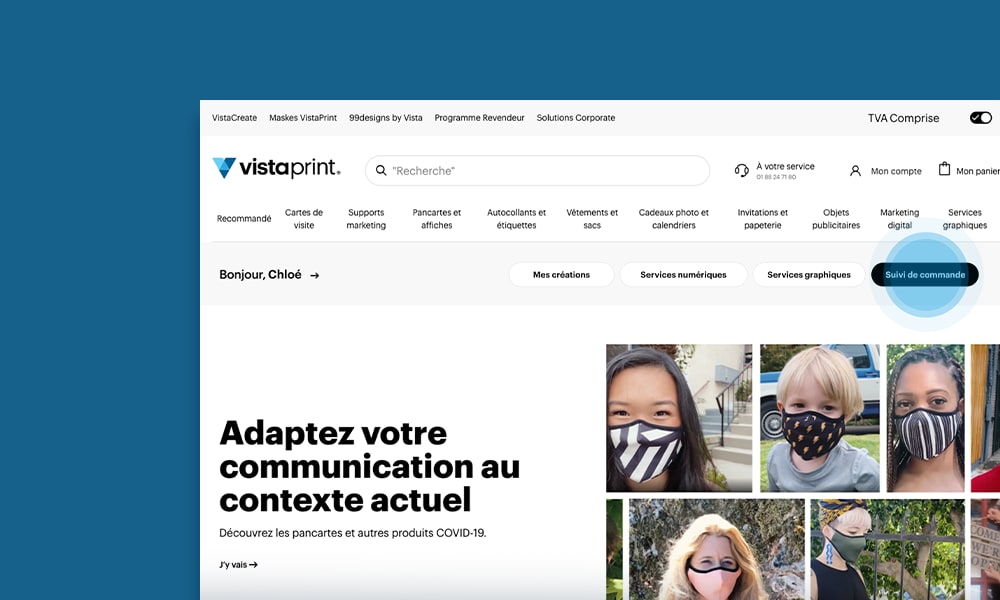The image size is (1000, 600).
Task: Click the Services numériques button
Action: 683,275
